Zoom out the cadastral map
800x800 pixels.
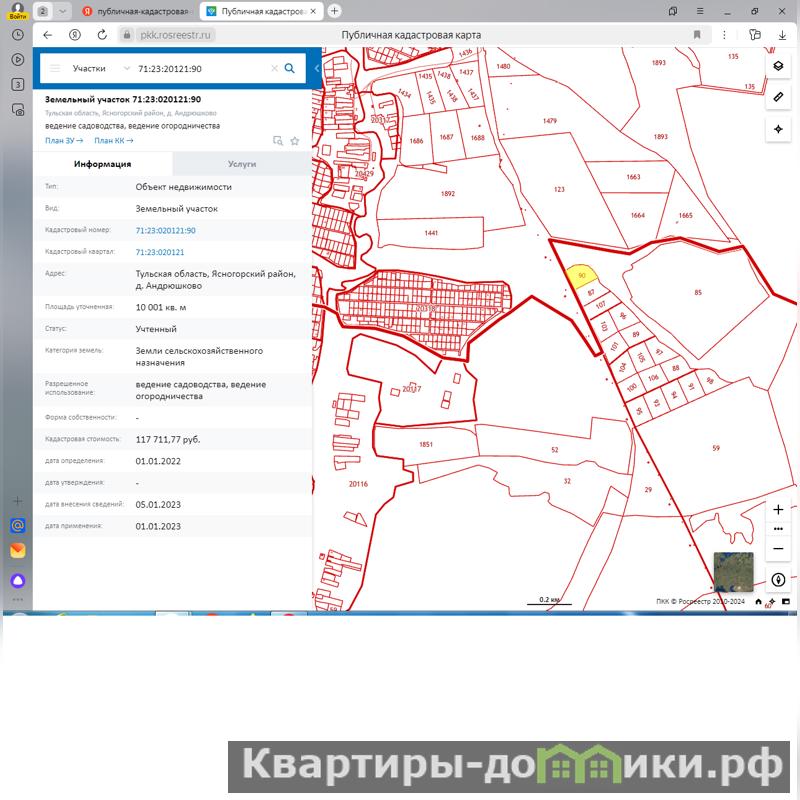[778, 549]
